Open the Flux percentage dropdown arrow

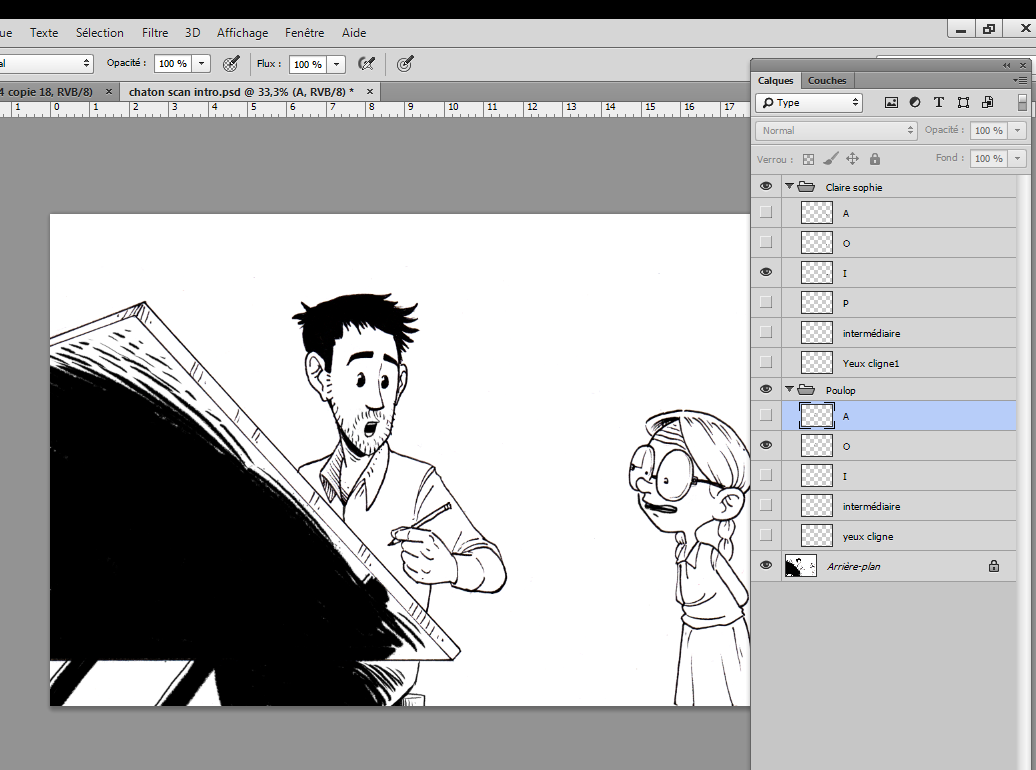pos(337,63)
